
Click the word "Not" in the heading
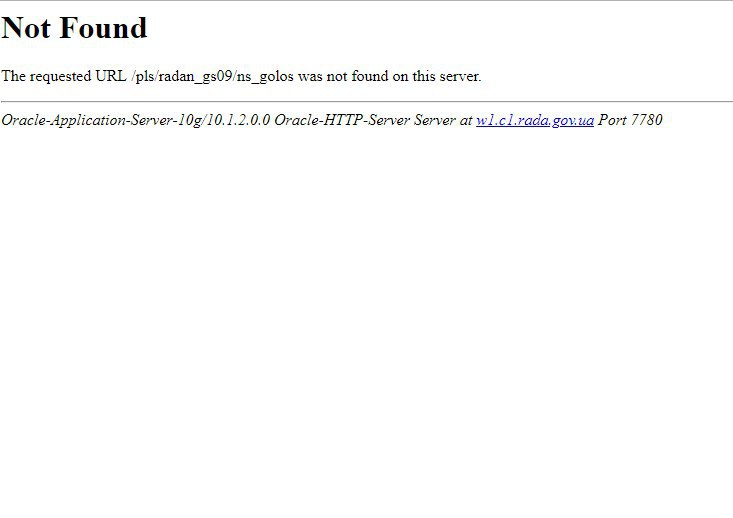pos(26,28)
